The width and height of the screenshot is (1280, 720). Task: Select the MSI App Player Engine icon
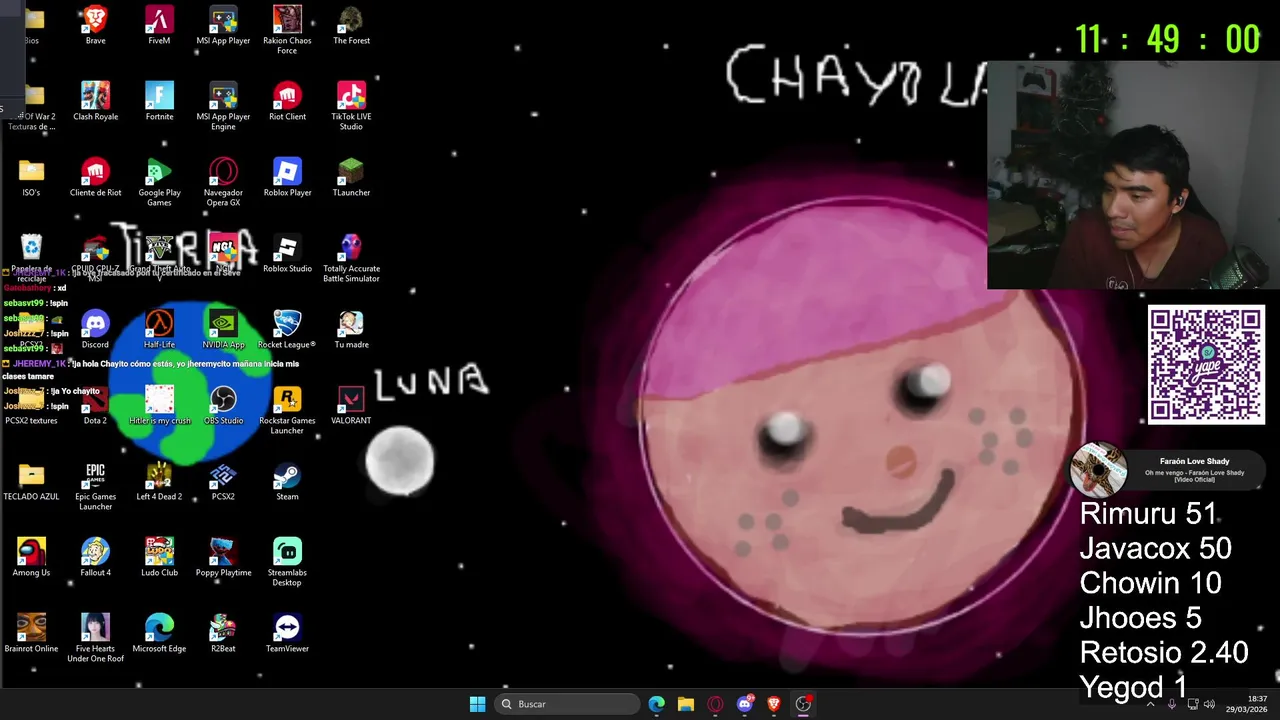click(223, 106)
